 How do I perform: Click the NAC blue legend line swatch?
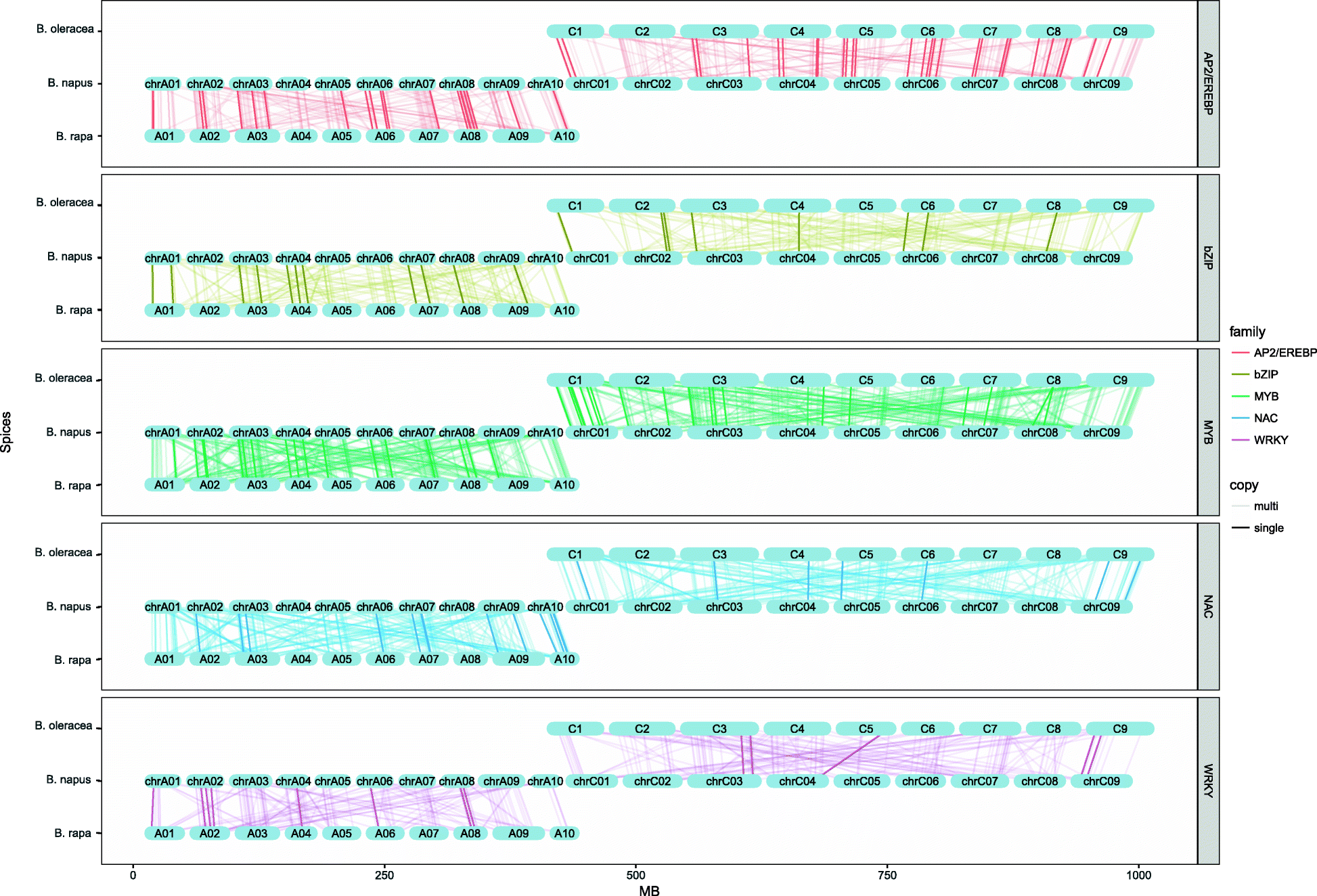tap(1240, 418)
